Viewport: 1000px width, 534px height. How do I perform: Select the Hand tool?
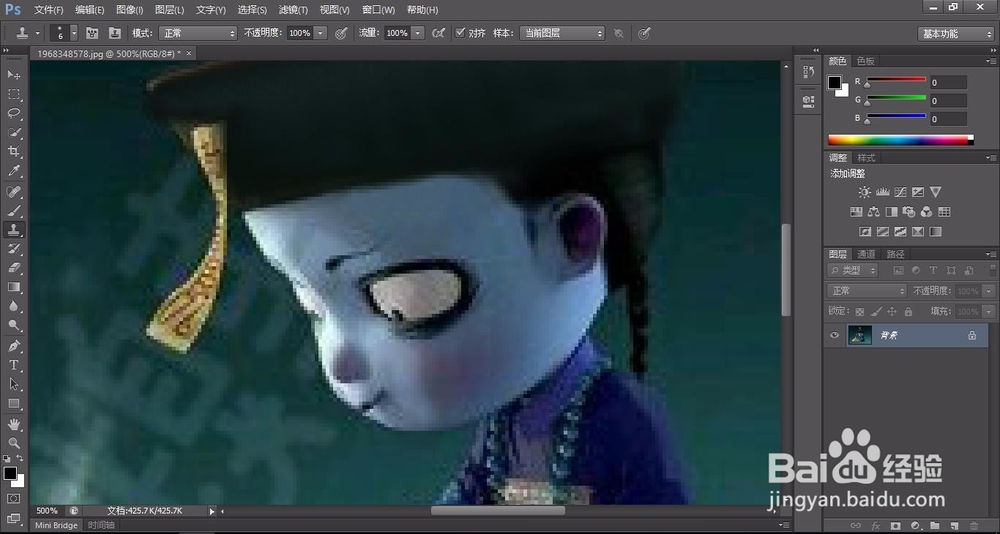(13, 424)
